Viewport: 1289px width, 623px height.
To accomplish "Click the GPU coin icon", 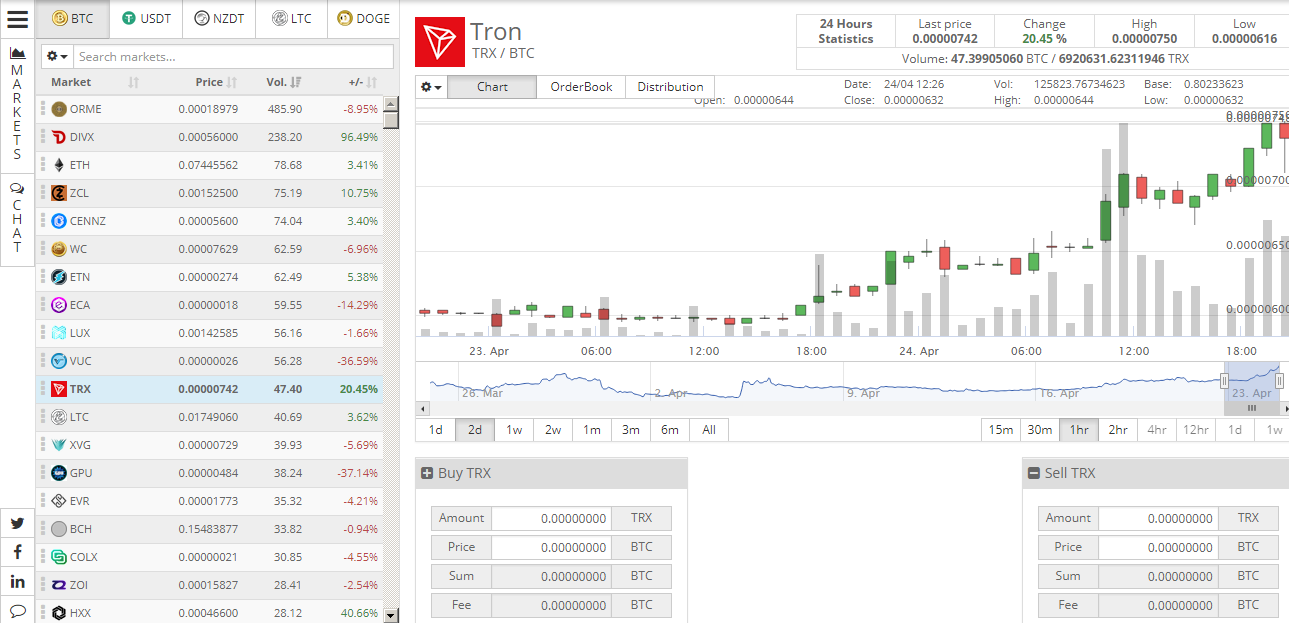I will click(x=59, y=473).
